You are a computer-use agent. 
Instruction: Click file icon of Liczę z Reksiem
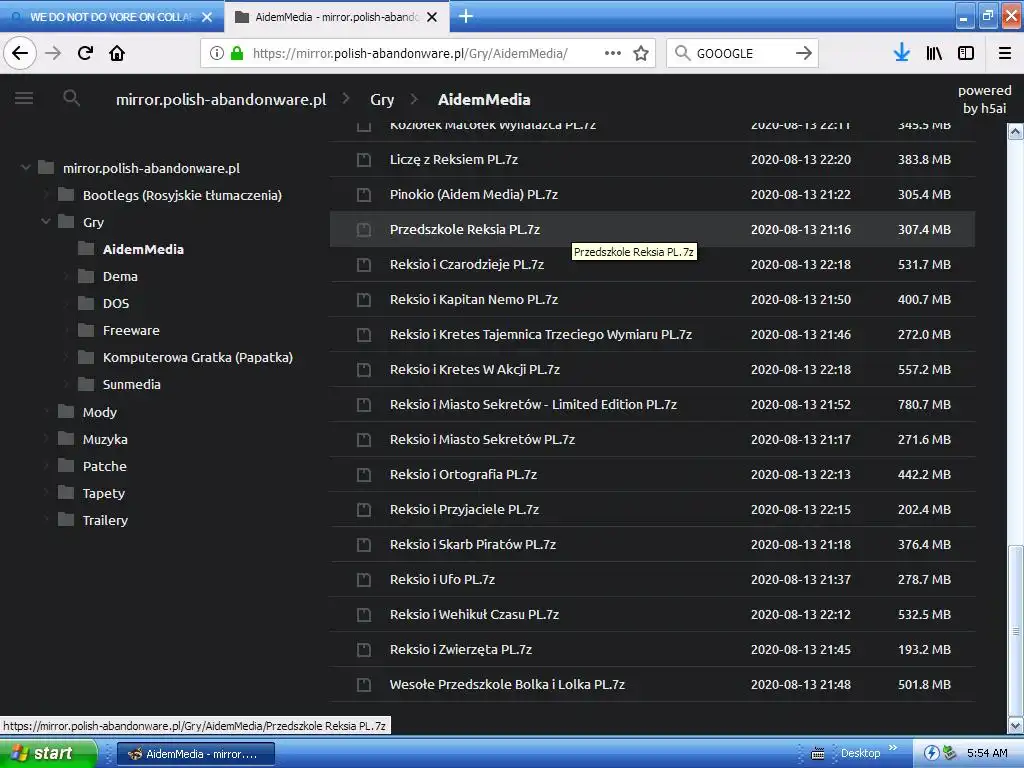point(364,159)
